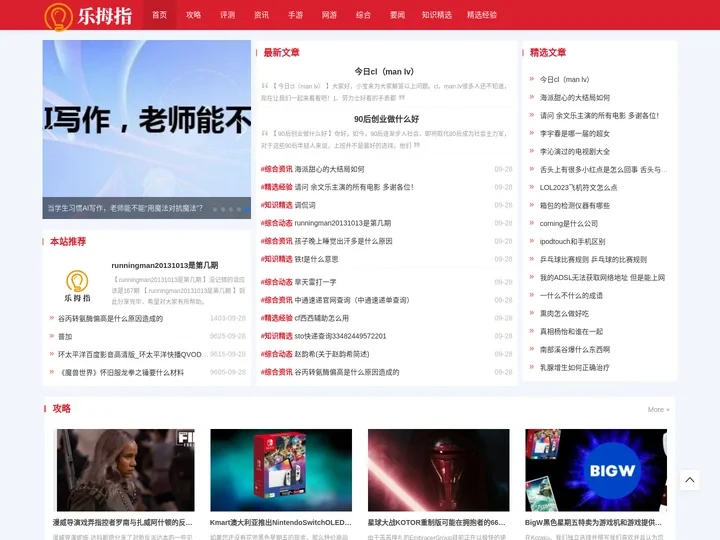Open the 攻略 navigation menu item
The height and width of the screenshot is (540, 720).
click(x=193, y=15)
